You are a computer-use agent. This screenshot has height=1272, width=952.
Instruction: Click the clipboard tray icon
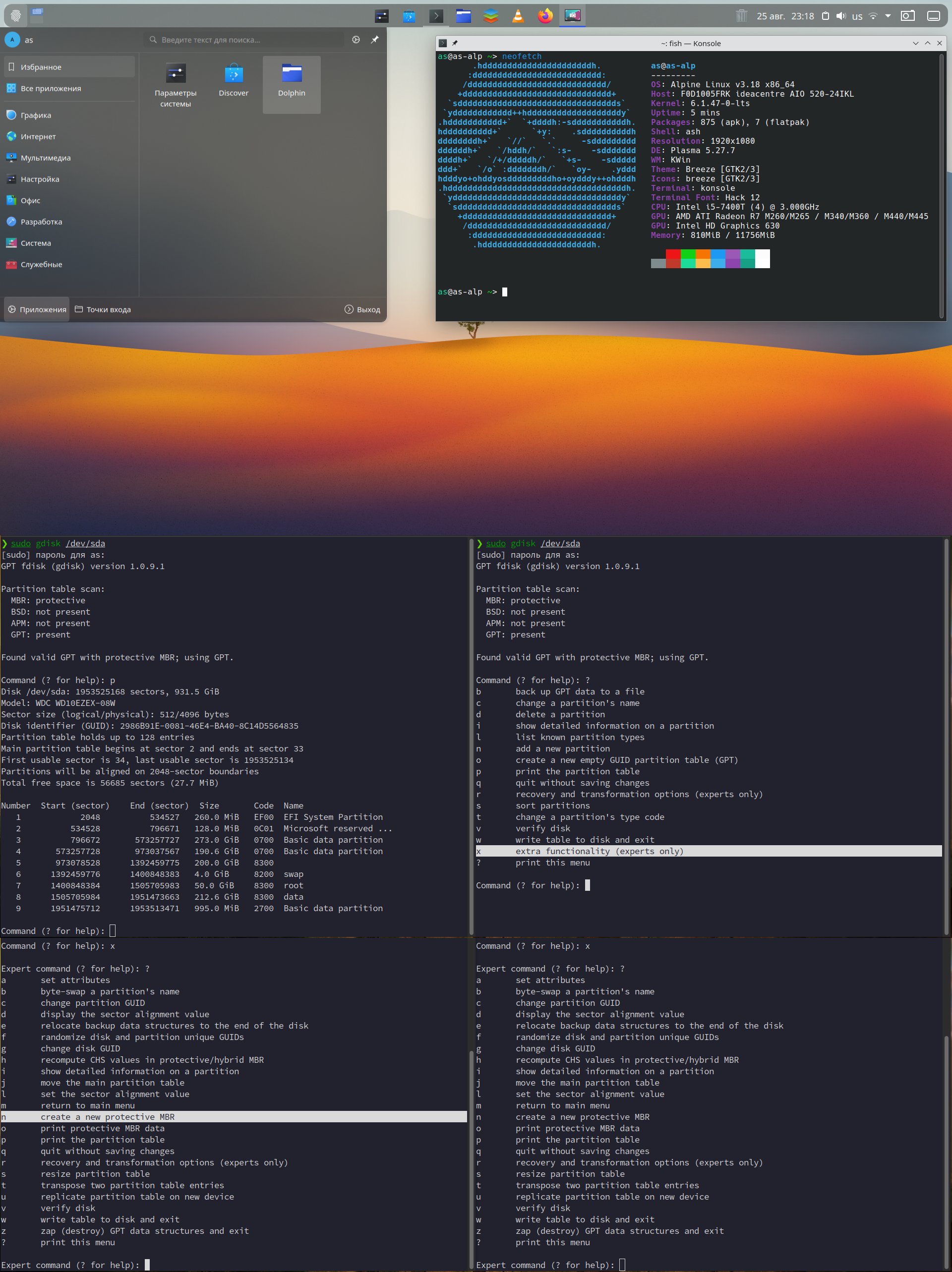click(x=825, y=15)
